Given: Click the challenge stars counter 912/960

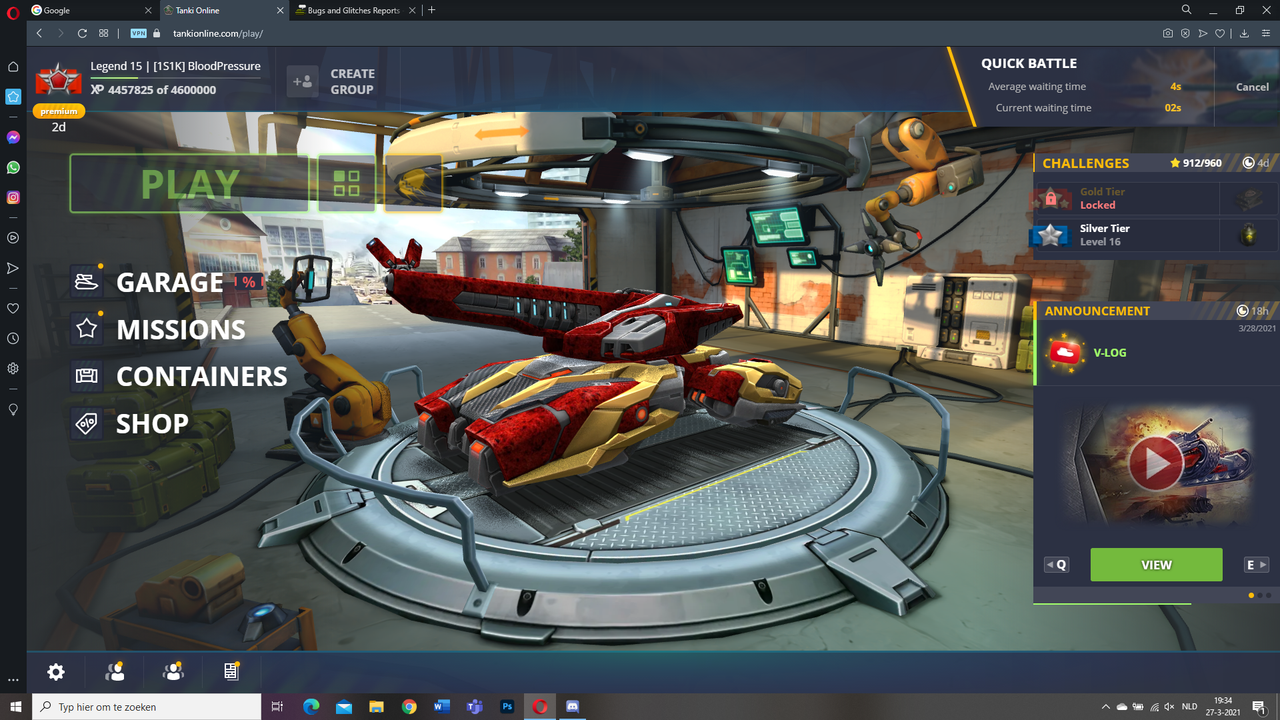Looking at the screenshot, I should pos(1195,163).
